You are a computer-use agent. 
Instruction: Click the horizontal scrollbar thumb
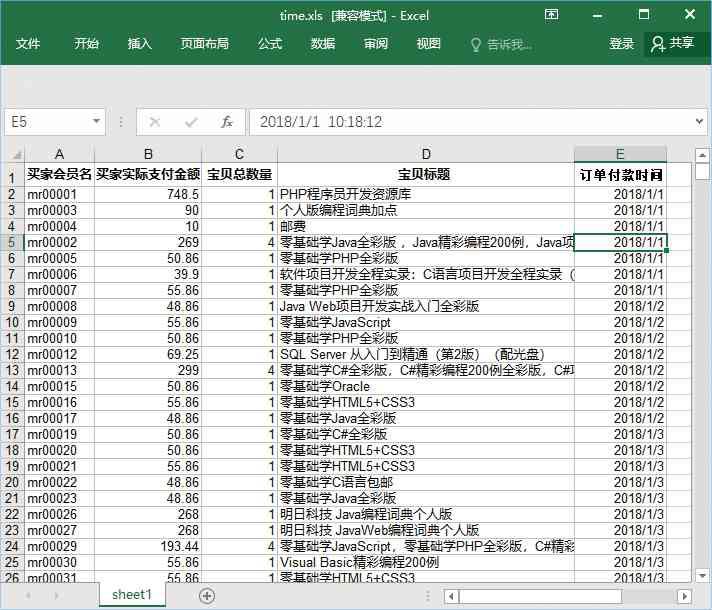[540, 595]
